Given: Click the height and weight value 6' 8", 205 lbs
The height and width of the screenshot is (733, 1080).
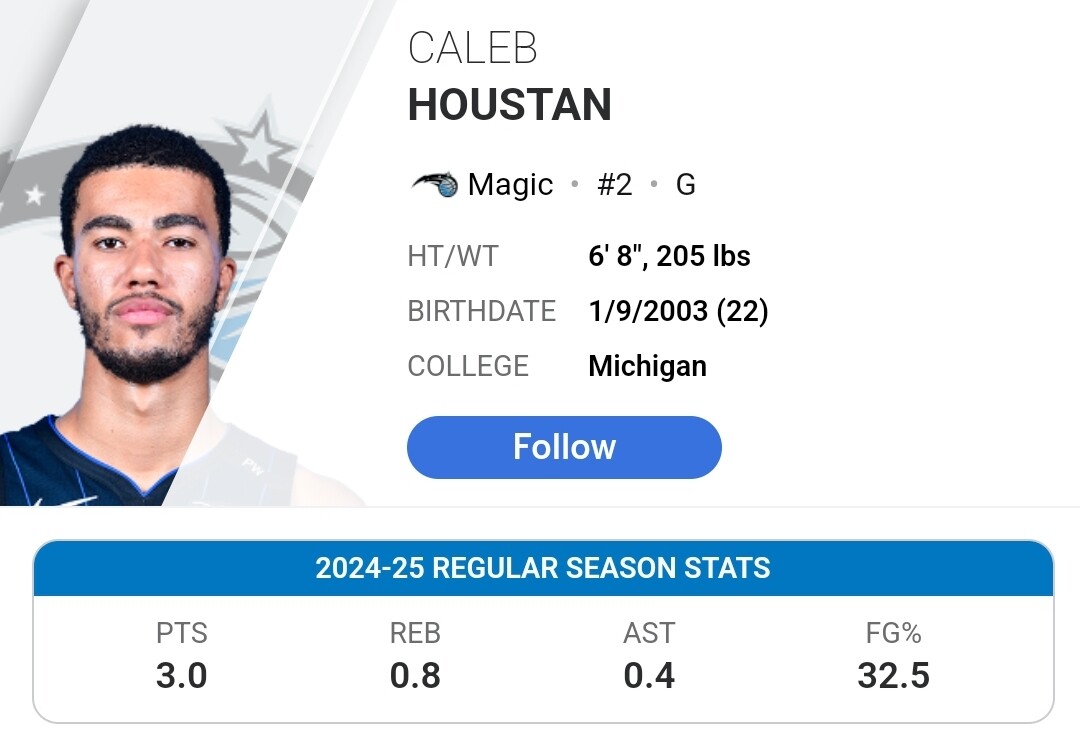Looking at the screenshot, I should [x=669, y=256].
